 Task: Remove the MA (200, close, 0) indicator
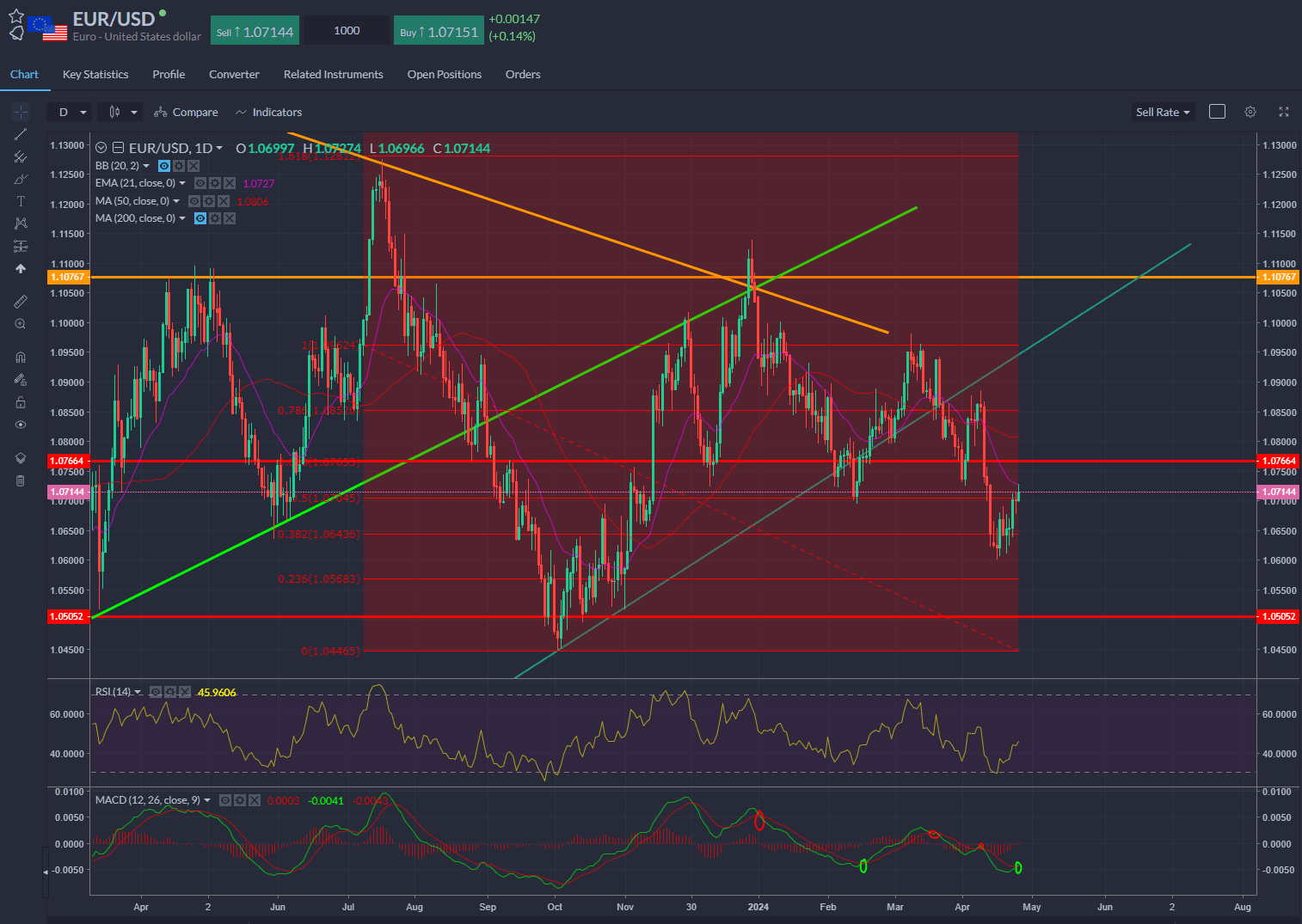(229, 218)
